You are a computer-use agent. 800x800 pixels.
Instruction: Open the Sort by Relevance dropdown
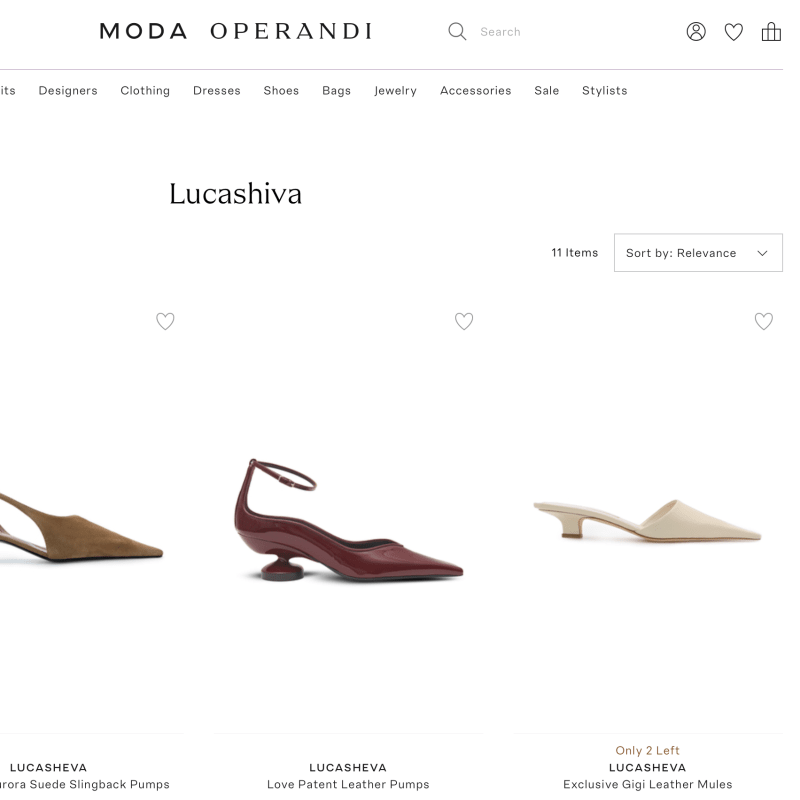[x=698, y=253]
